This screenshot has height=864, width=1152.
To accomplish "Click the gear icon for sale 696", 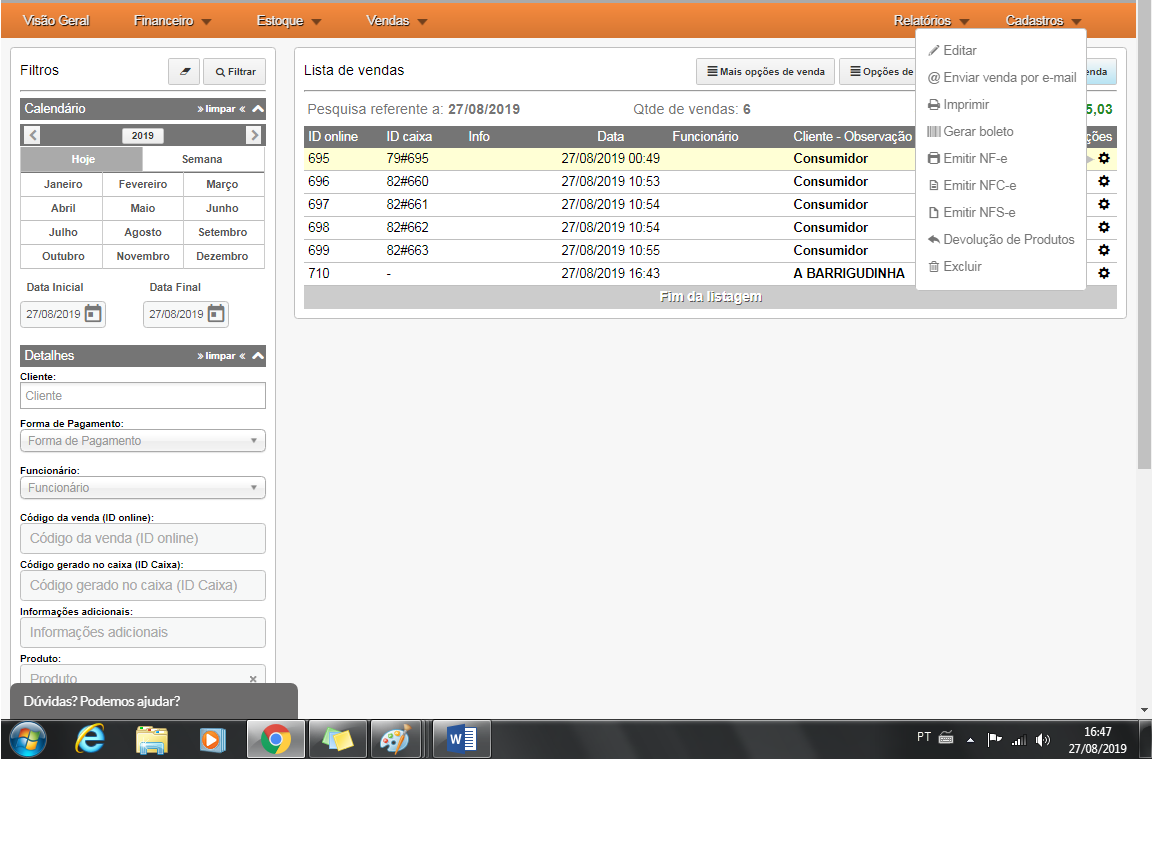I will pos(1104,181).
